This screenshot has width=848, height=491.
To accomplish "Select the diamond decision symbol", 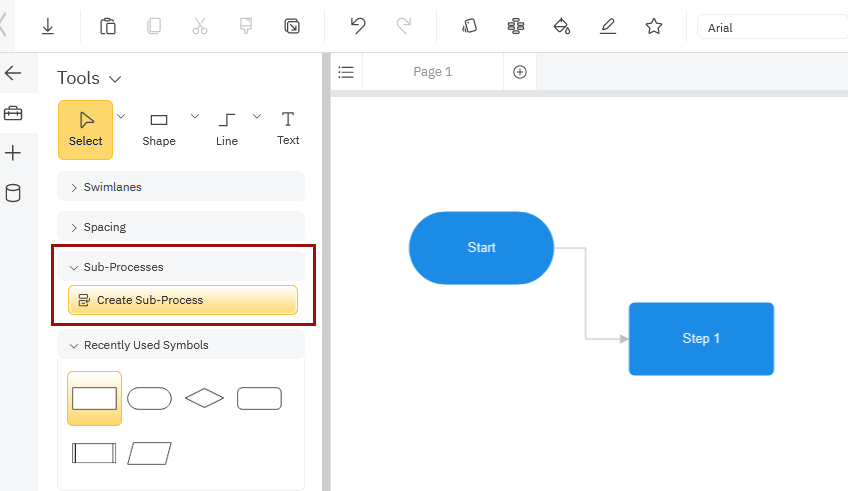I will pos(204,399).
